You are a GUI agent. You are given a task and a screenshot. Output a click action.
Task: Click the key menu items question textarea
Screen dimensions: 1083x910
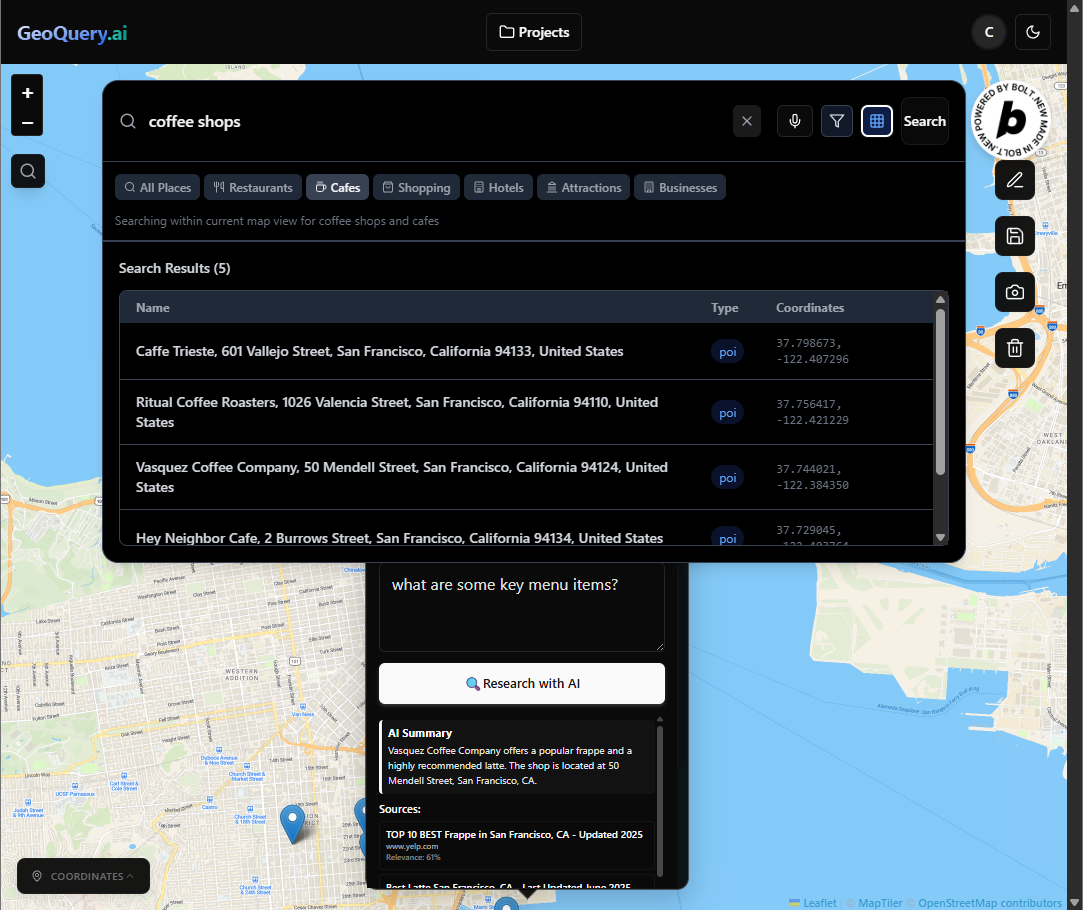click(521, 607)
